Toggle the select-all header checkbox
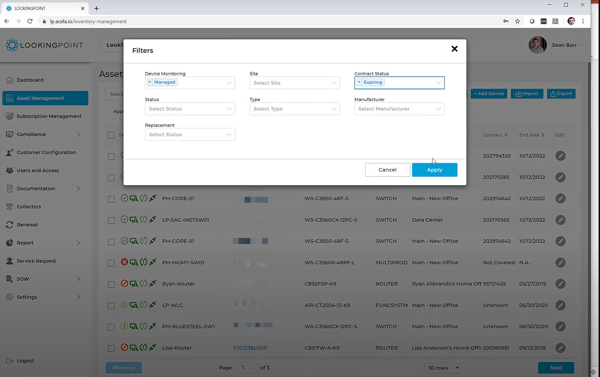 (x=111, y=135)
